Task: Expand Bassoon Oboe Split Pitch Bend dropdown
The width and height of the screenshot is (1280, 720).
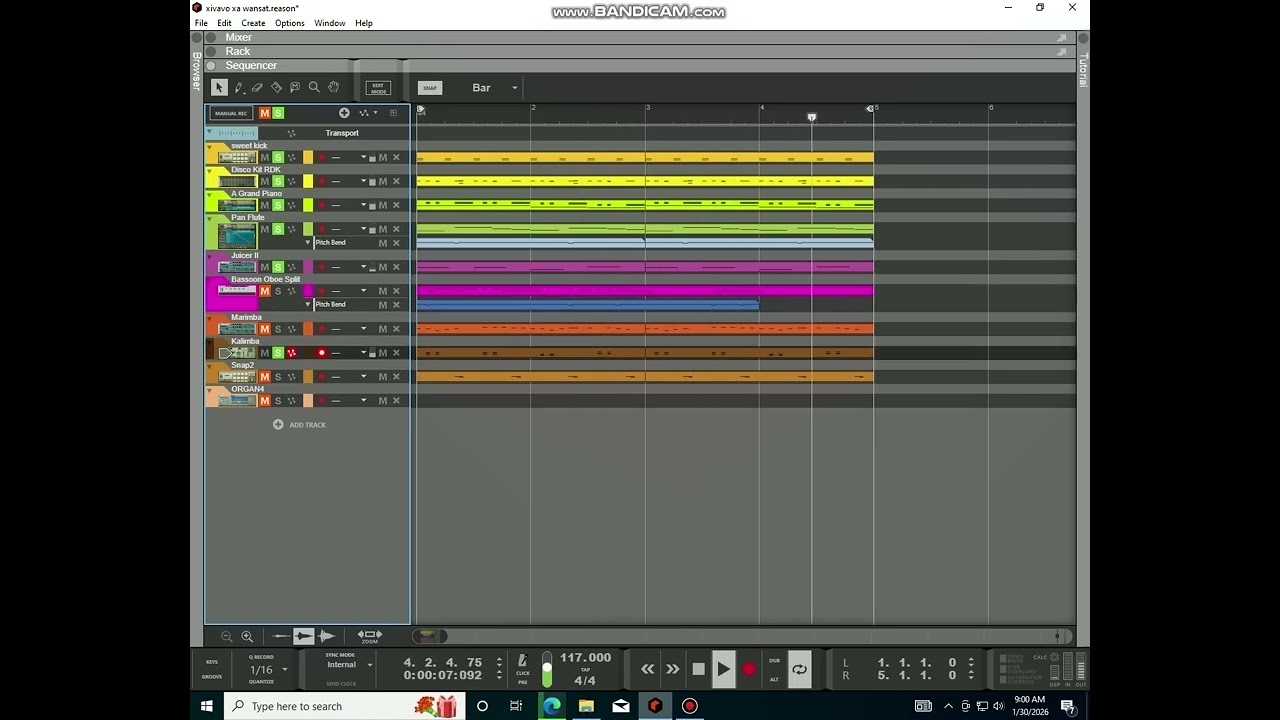Action: (x=308, y=304)
